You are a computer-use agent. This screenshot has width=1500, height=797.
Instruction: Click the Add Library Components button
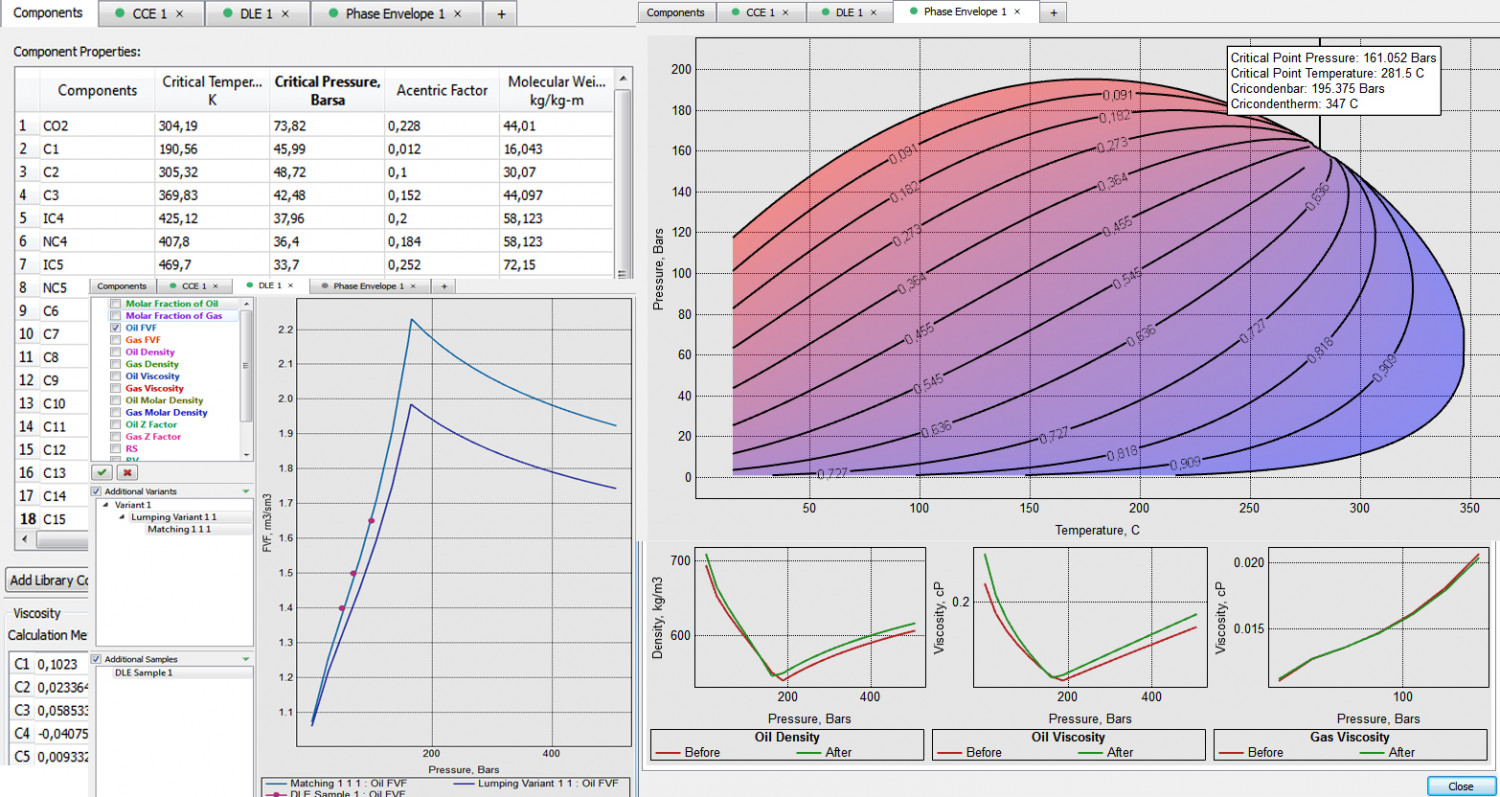click(48, 581)
